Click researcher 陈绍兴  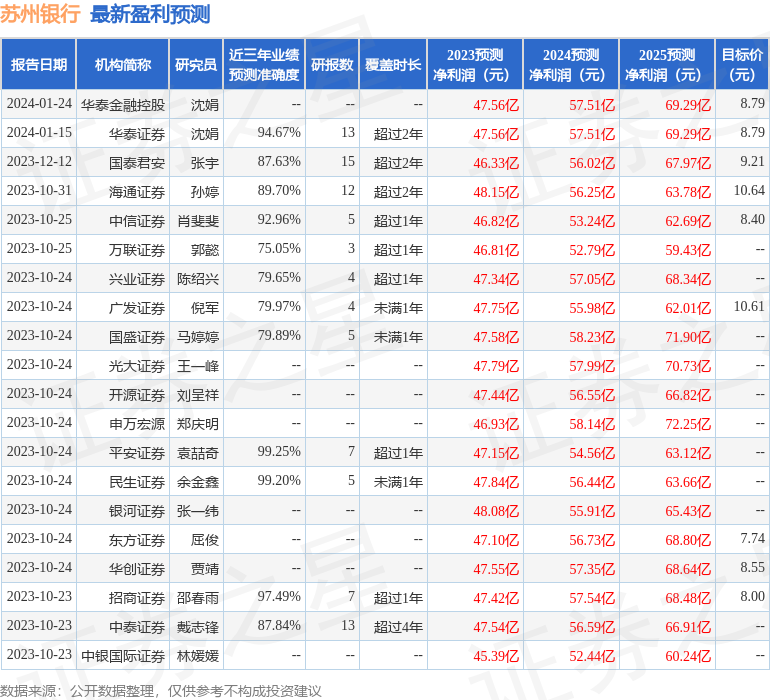(x=198, y=279)
